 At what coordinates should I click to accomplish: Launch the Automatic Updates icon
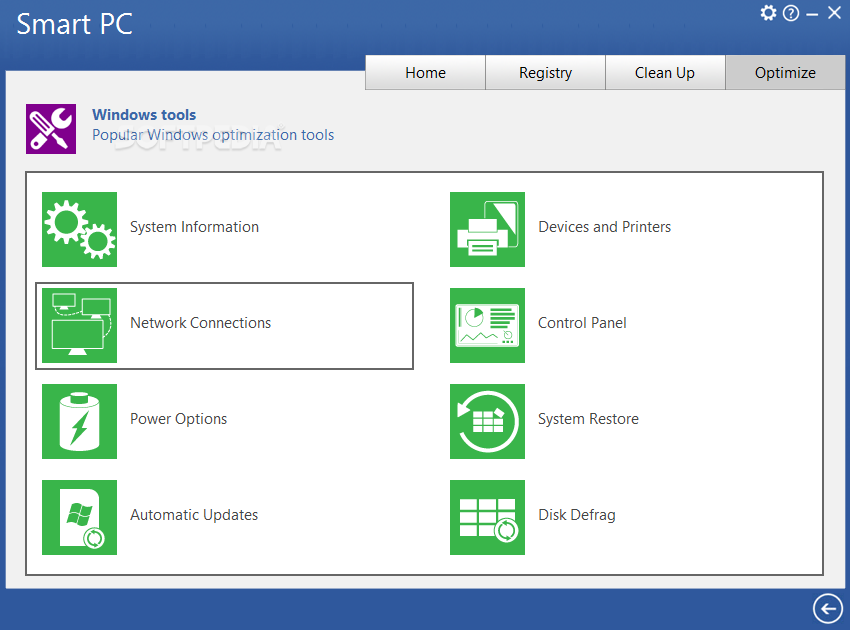pyautogui.click(x=79, y=517)
